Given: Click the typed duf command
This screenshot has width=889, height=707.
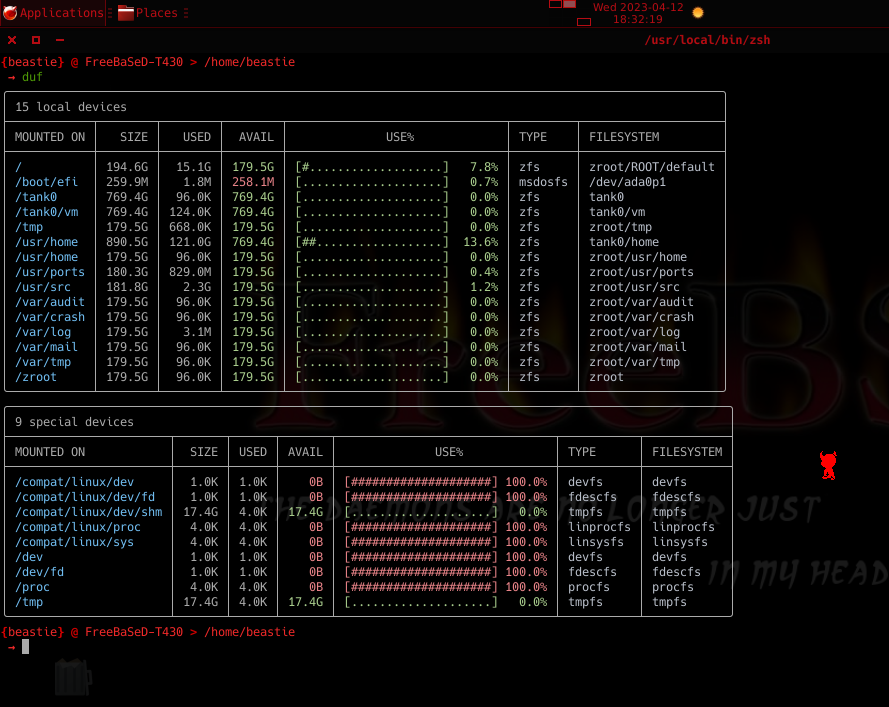Looking at the screenshot, I should pos(32,77).
